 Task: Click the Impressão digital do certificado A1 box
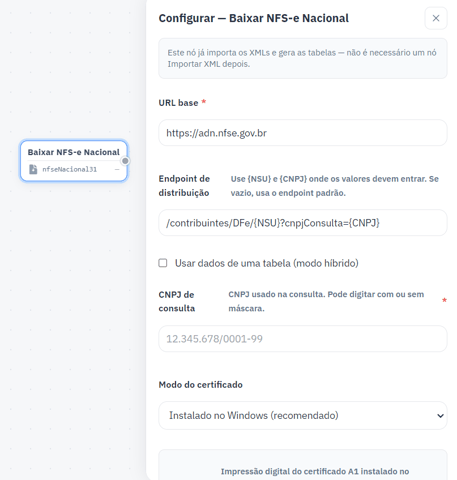pos(303,465)
